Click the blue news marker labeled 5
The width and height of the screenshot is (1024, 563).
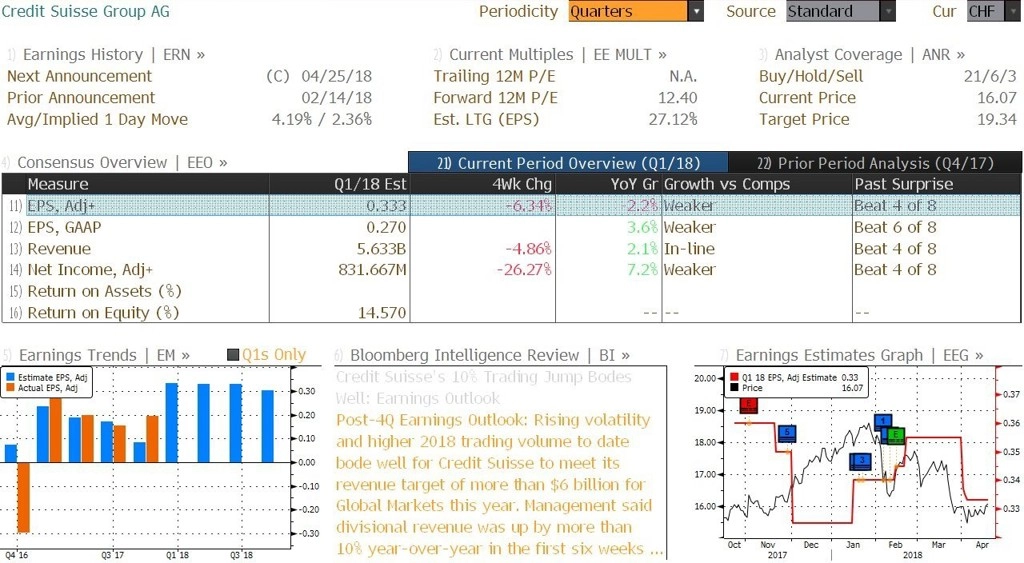click(788, 432)
